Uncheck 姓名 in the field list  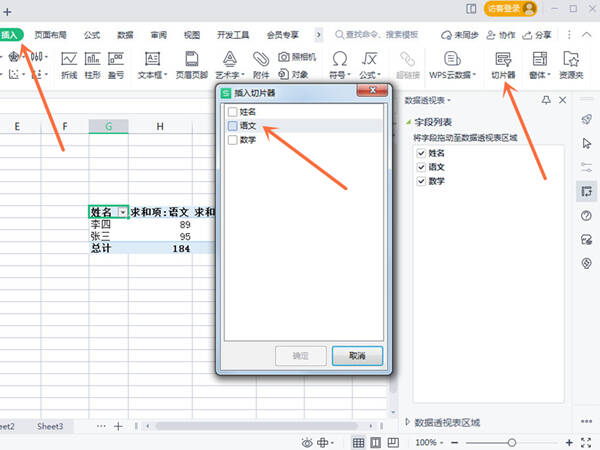tap(421, 153)
